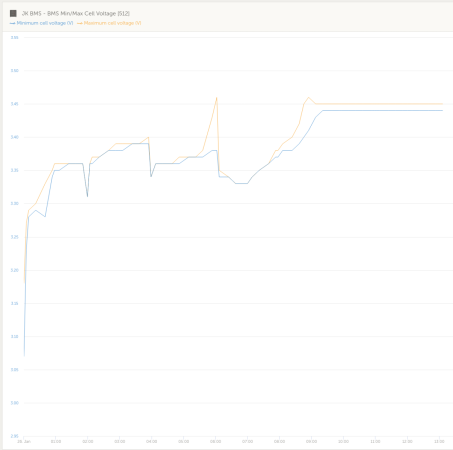The width and height of the screenshot is (453, 450).
Task: Click the flat blue plateau near 11:00
Action: [x=375, y=110]
